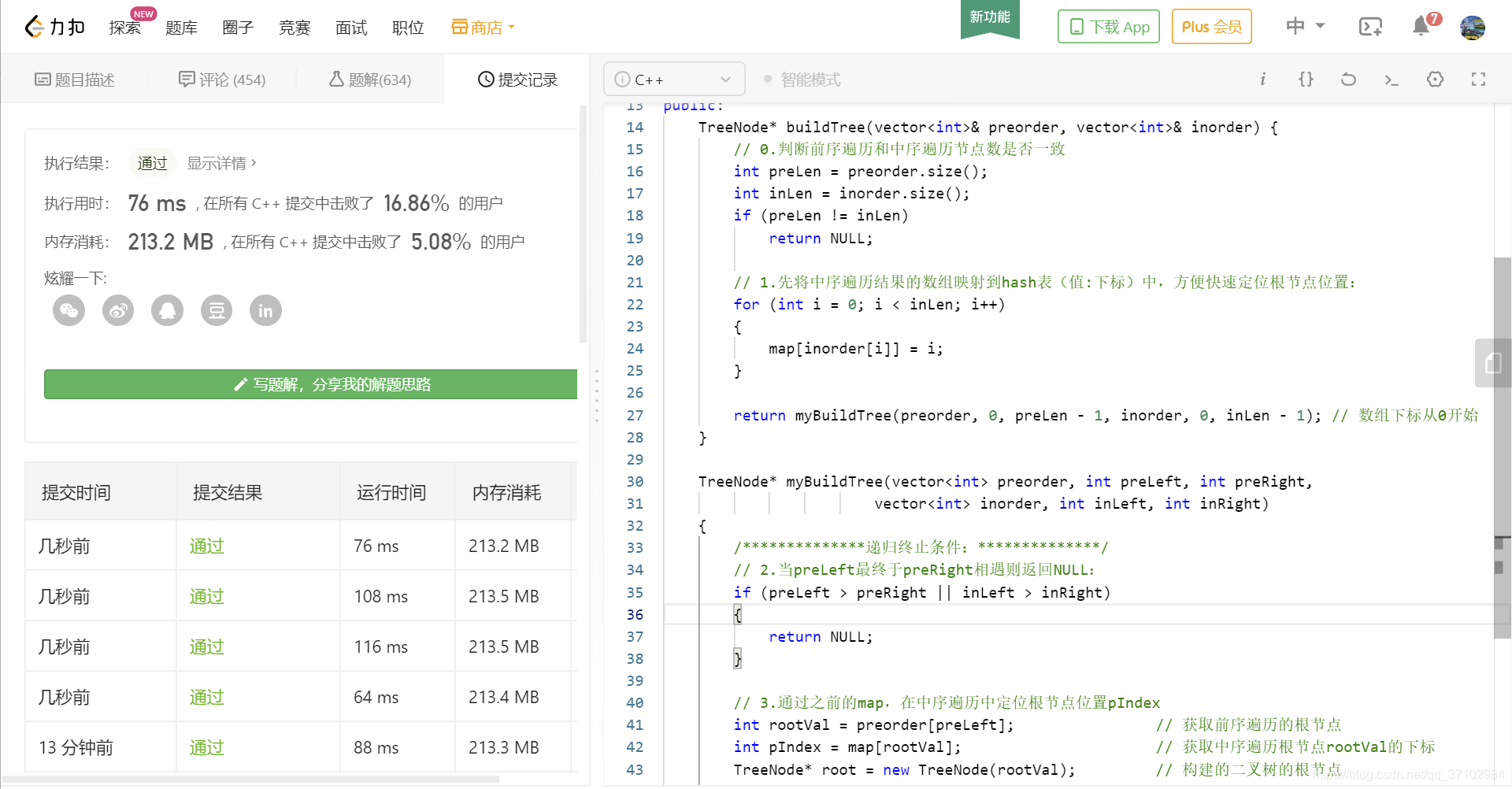Share via the WeChat icon
The height and width of the screenshot is (789, 1512).
coord(69,310)
